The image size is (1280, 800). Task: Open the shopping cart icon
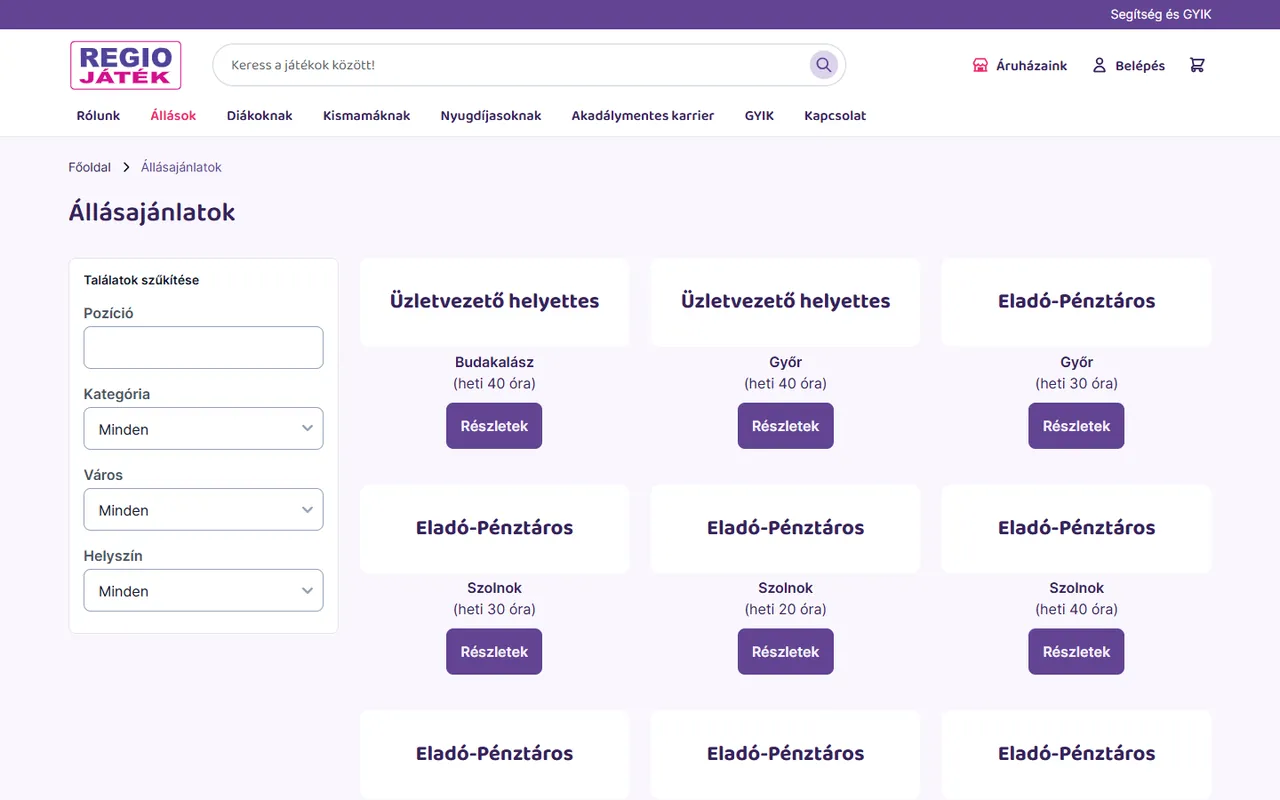tap(1197, 65)
